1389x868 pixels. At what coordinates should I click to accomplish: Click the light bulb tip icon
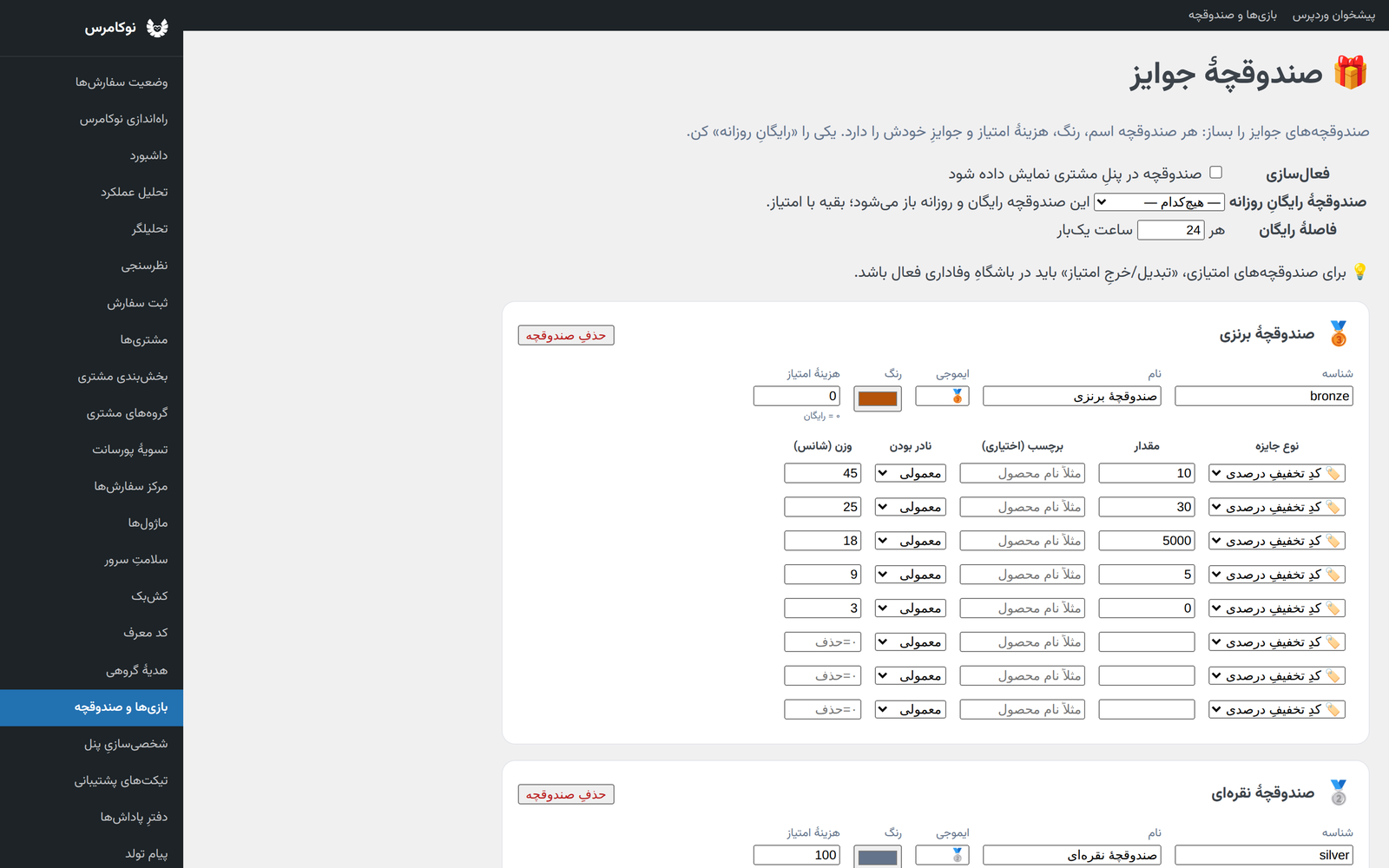(1359, 272)
